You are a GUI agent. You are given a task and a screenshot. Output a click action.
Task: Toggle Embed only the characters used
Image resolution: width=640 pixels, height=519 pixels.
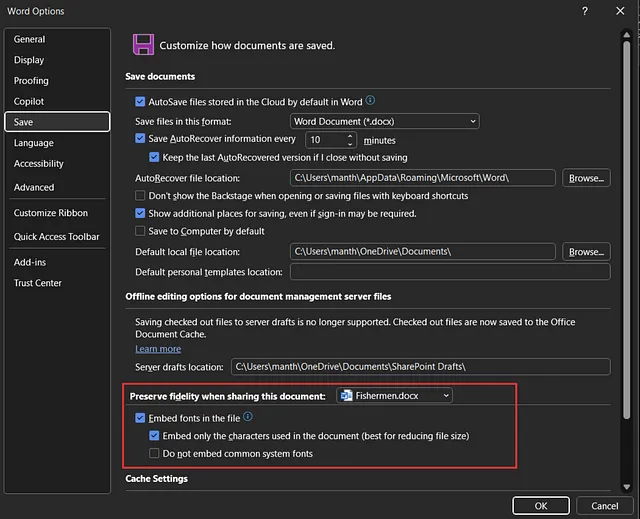(154, 436)
